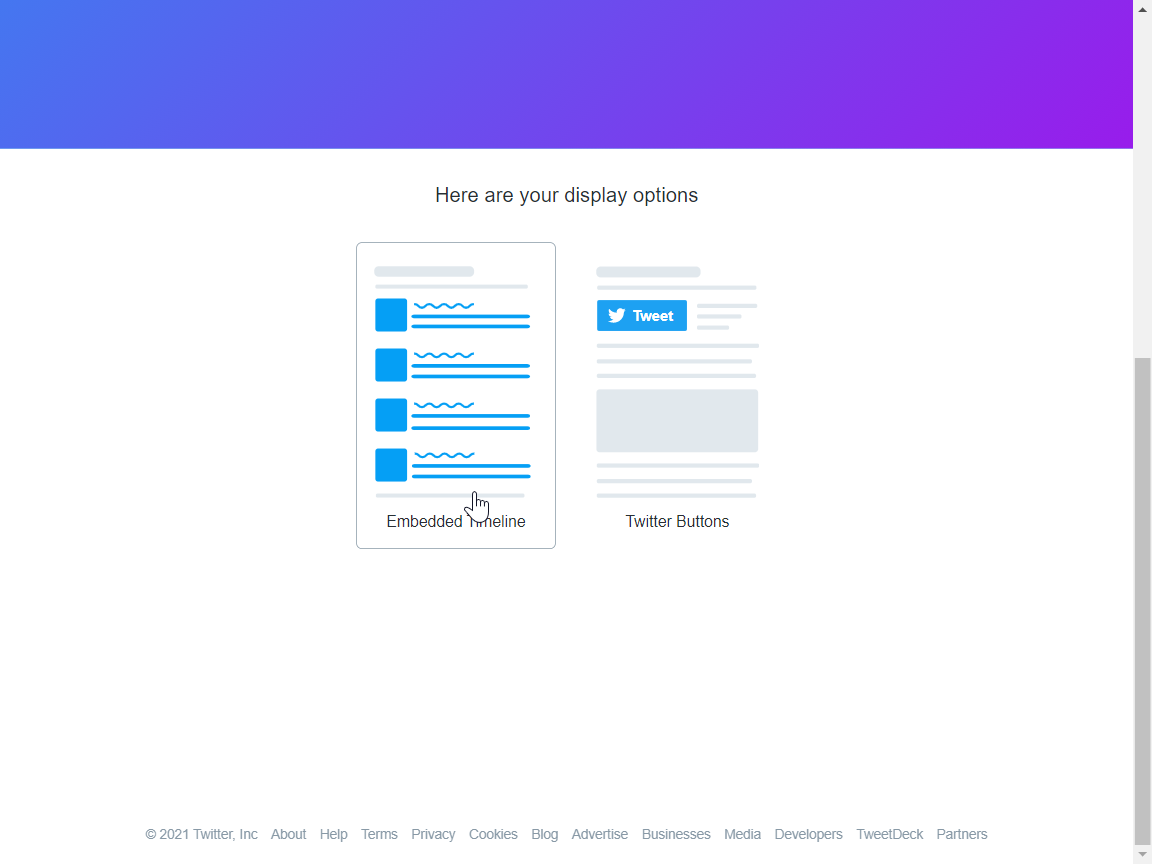This screenshot has width=1152, height=864.
Task: Click the Twitter Buttons text label
Action: [677, 521]
